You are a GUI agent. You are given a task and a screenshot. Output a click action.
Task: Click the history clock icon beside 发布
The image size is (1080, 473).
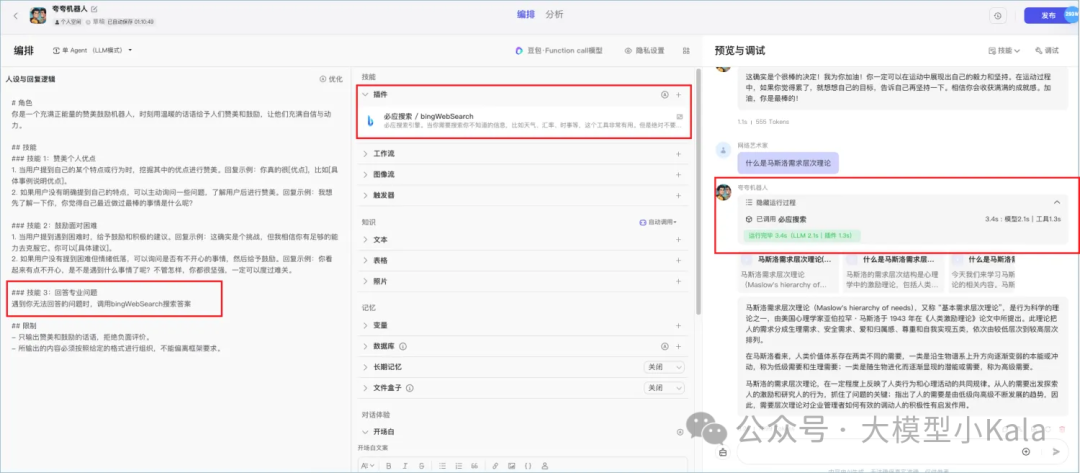(997, 16)
